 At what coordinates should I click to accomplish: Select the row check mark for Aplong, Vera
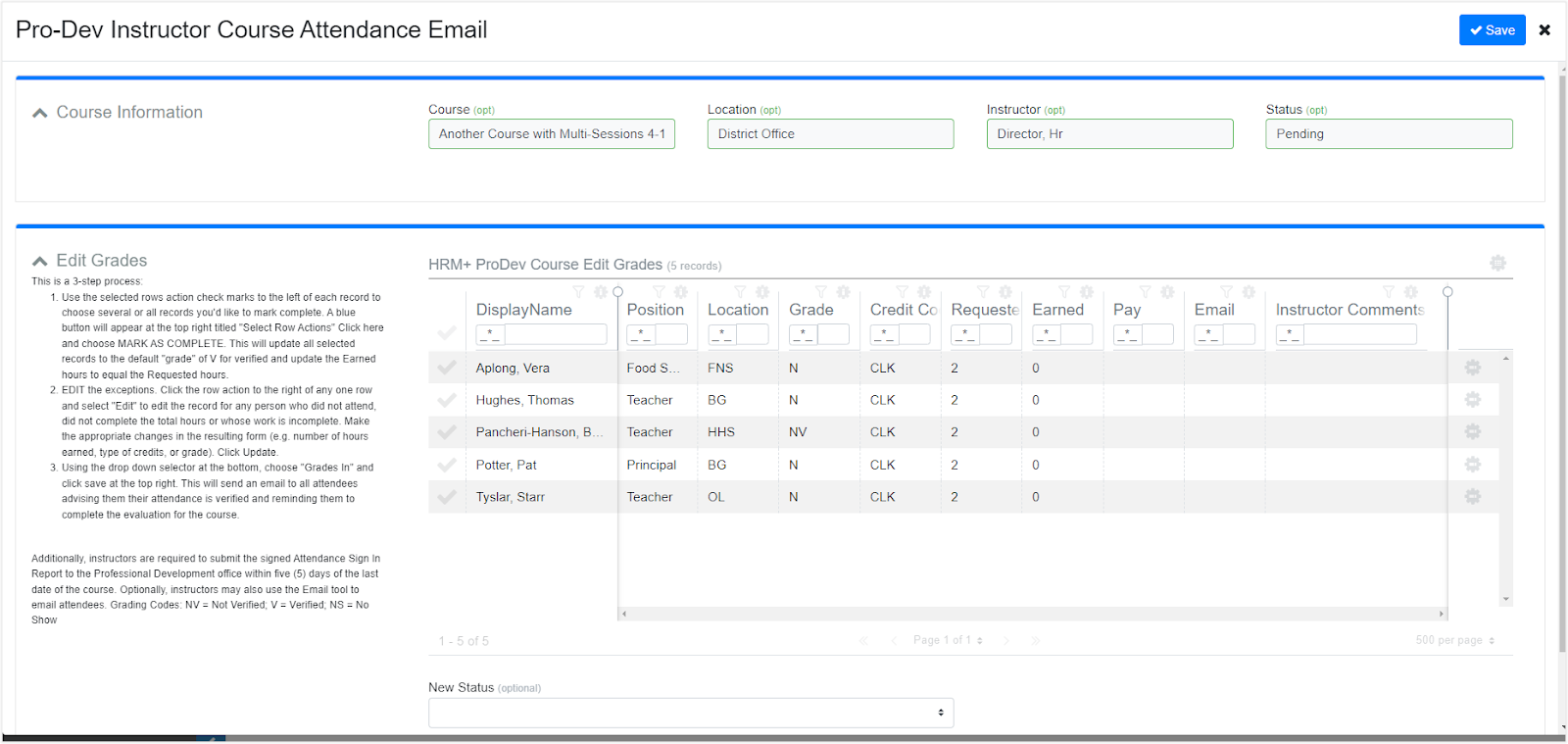[x=447, y=368]
